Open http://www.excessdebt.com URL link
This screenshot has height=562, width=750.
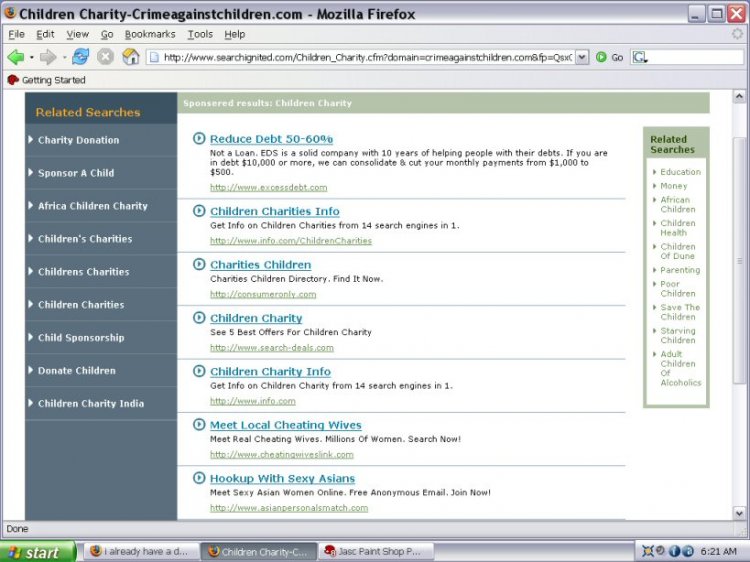(x=268, y=187)
